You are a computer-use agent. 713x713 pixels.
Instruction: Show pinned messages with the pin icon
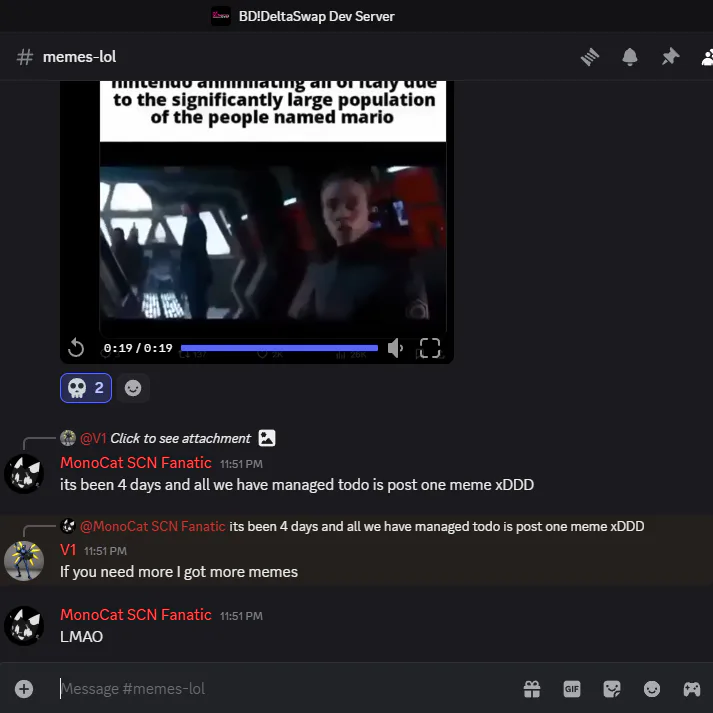[670, 57]
